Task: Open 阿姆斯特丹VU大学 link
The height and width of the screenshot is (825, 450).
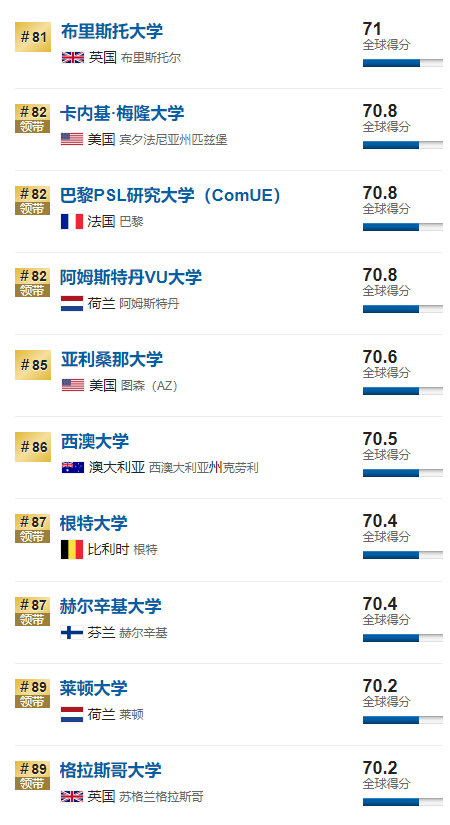Action: click(x=131, y=277)
